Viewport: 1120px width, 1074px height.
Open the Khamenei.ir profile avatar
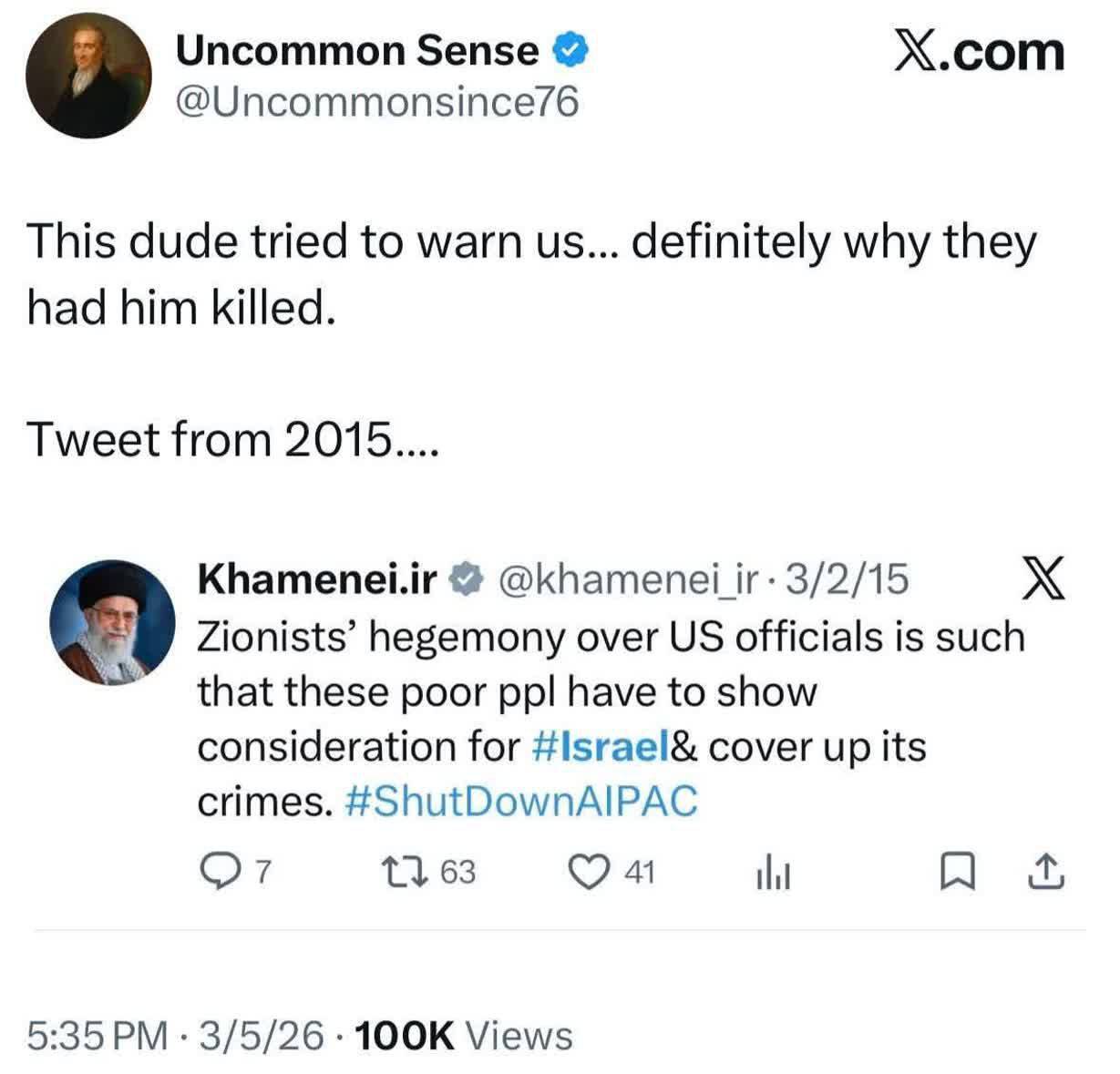(112, 618)
